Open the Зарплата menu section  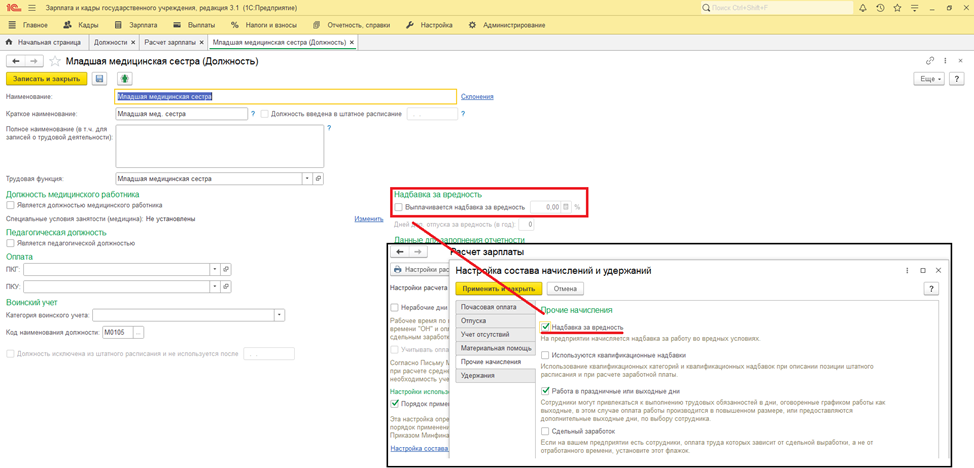(136, 25)
